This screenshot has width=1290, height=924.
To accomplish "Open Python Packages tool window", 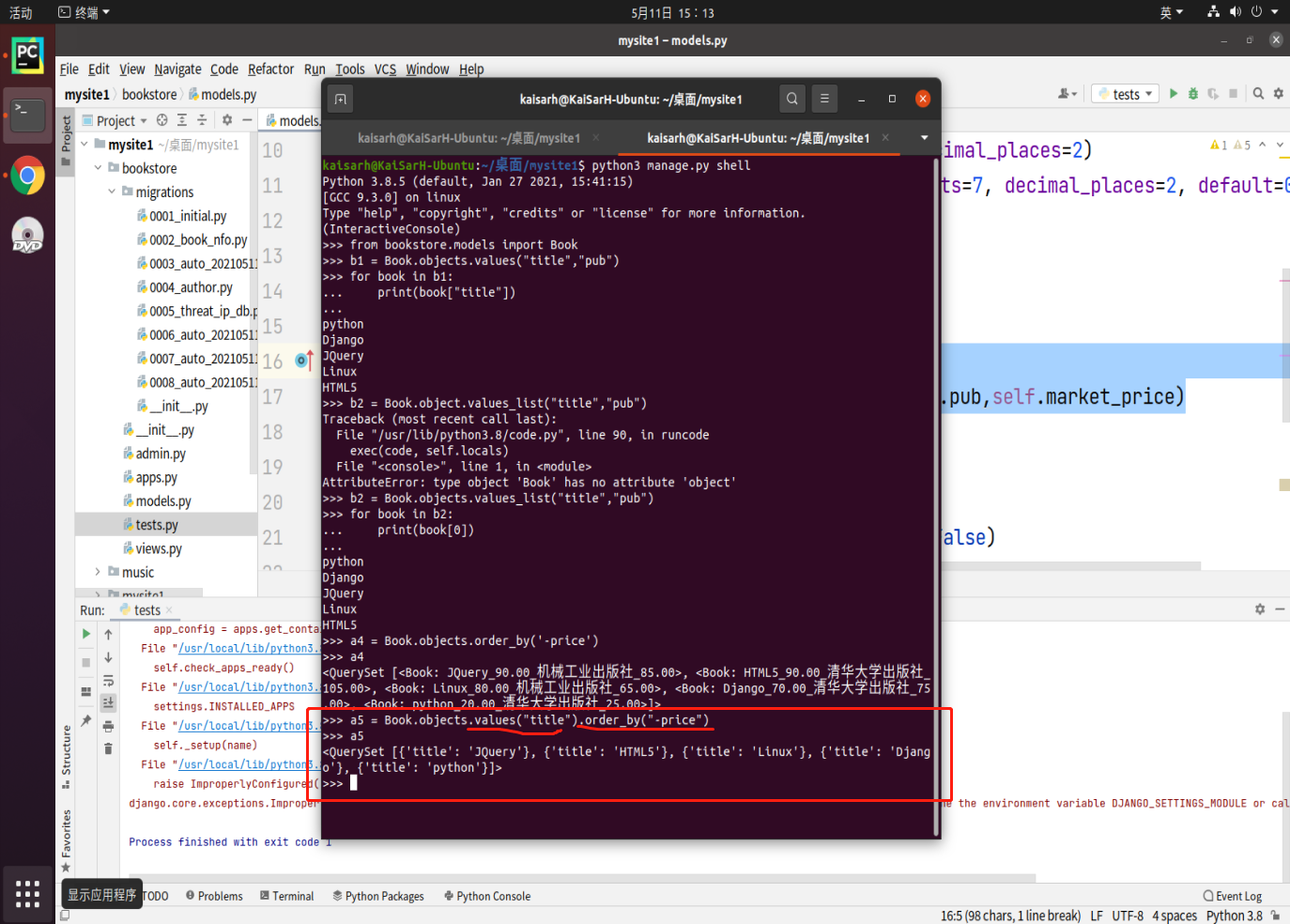I will click(377, 896).
